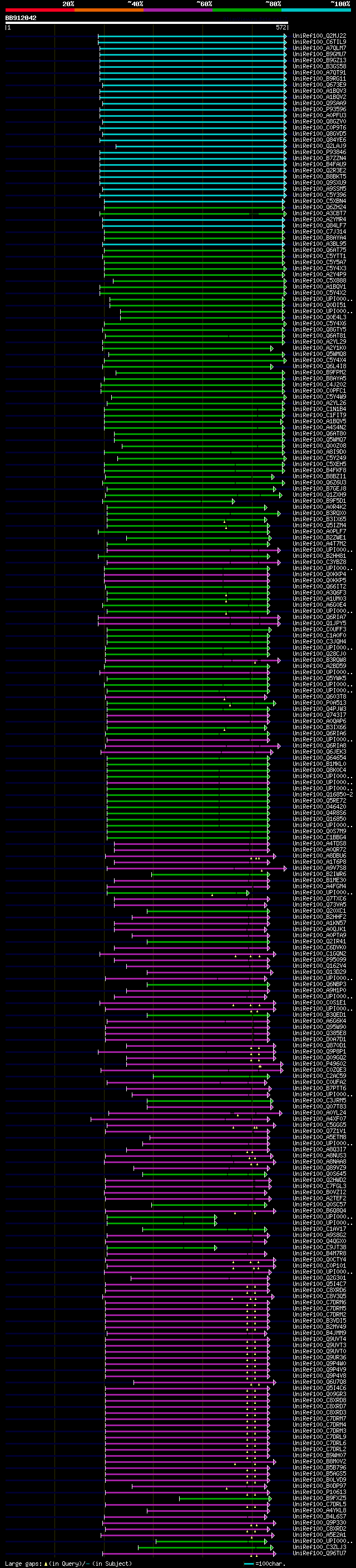Select label UniRef100_A6G0E4
356x1568 pixels.
[x=319, y=605]
